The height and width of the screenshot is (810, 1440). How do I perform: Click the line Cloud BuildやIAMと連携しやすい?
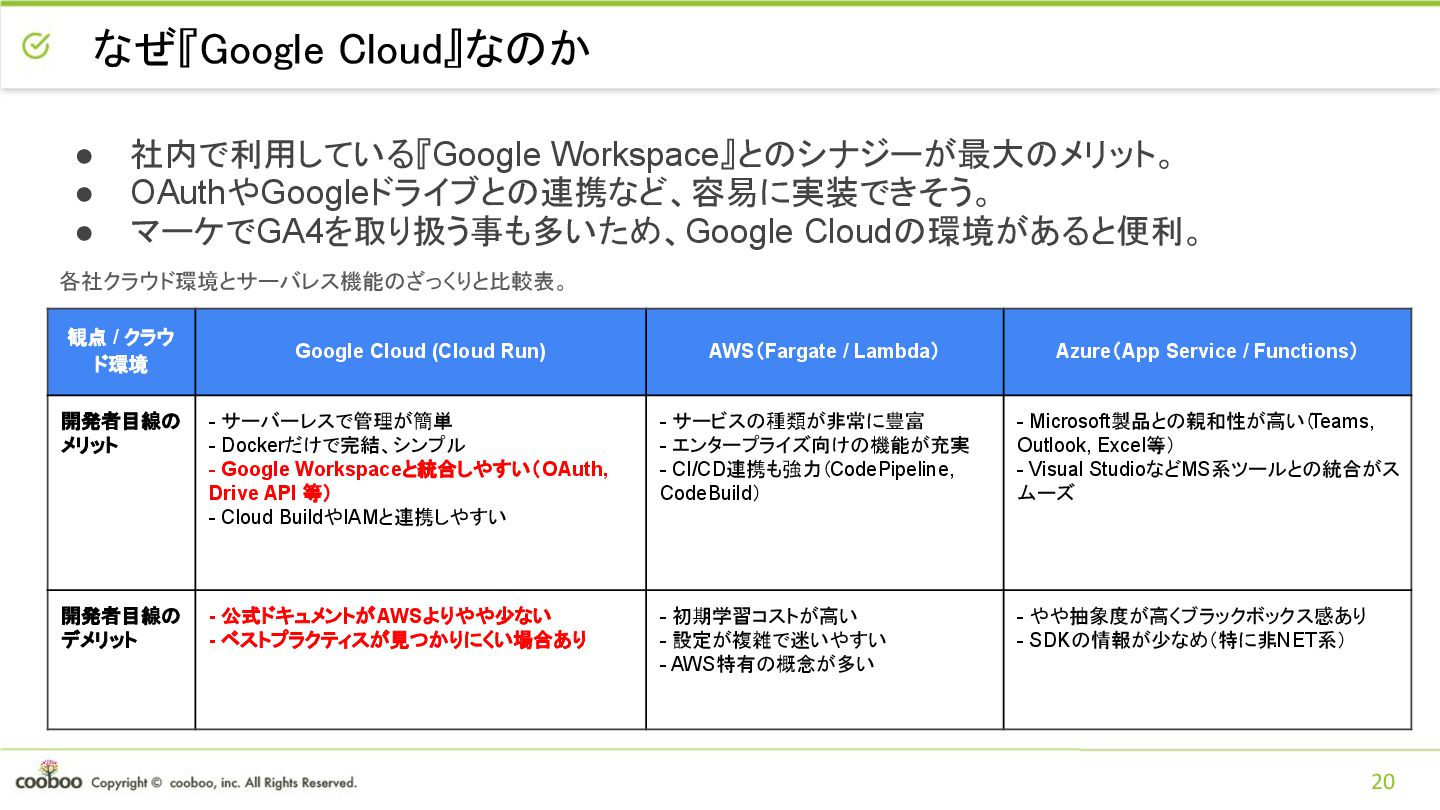358,517
